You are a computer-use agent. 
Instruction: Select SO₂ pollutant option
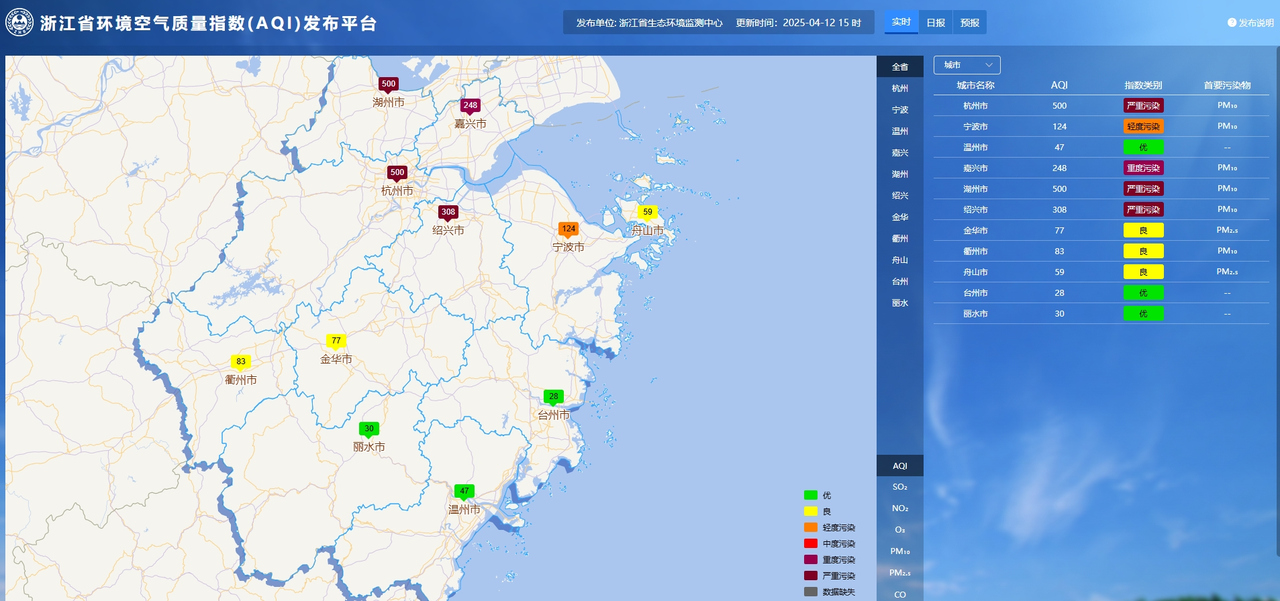click(x=900, y=486)
